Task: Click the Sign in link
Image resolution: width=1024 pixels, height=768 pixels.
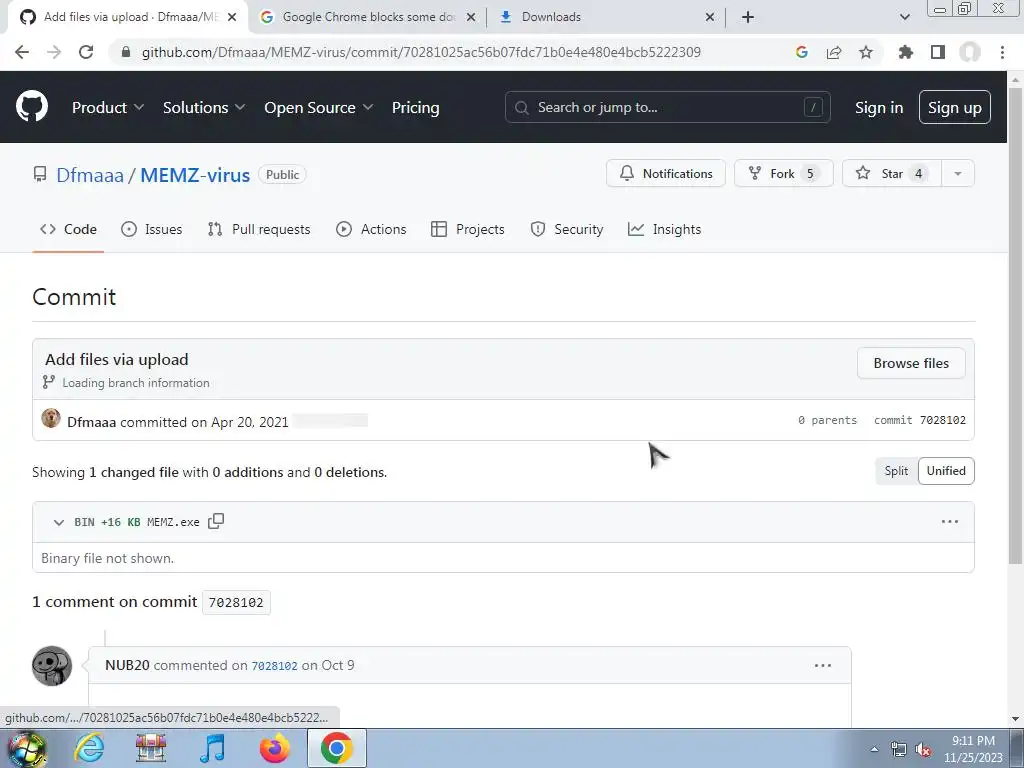Action: (879, 108)
